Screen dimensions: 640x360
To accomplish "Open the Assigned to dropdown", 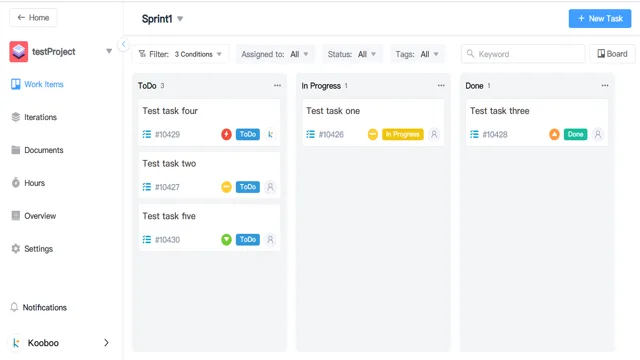I will click(x=275, y=54).
